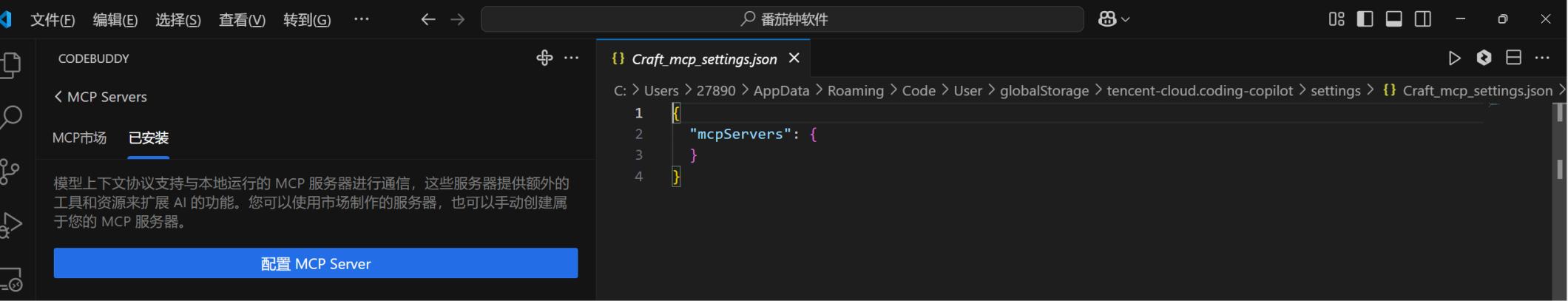Image resolution: width=1568 pixels, height=301 pixels.
Task: Open the Search view in activity bar
Action: point(10,117)
